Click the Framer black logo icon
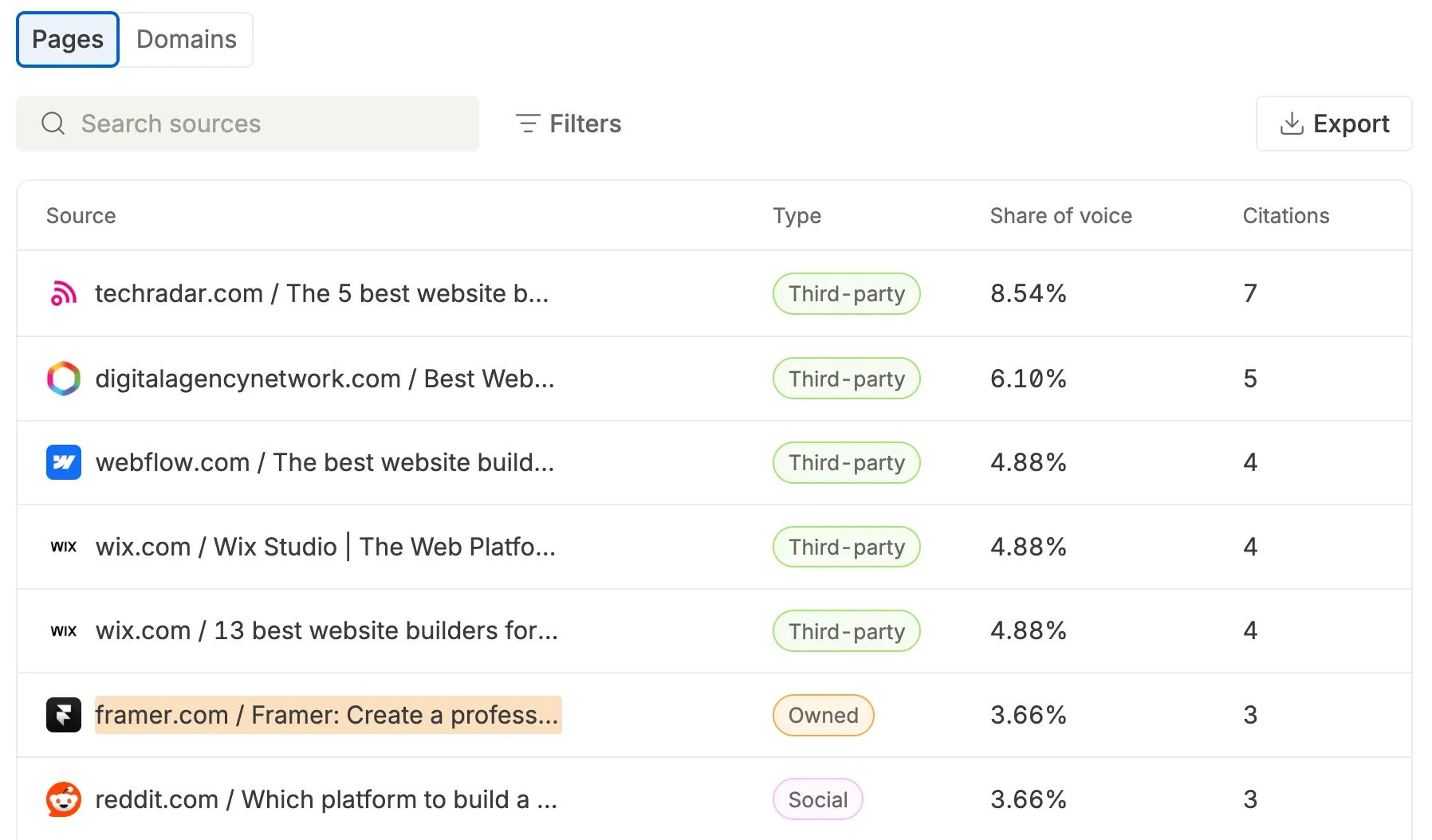The width and height of the screenshot is (1432, 840). pyautogui.click(x=64, y=715)
